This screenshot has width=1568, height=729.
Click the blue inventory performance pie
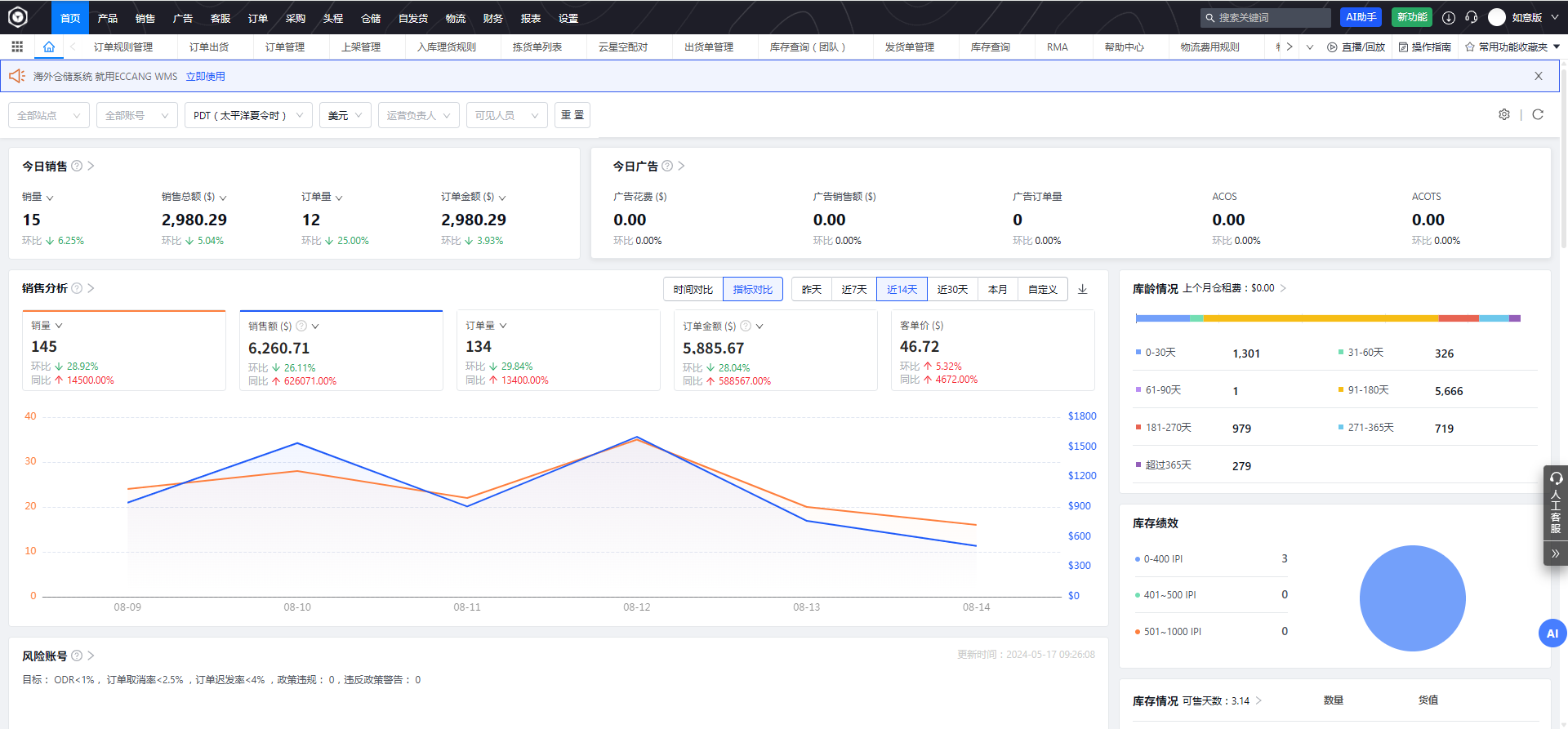point(1412,598)
